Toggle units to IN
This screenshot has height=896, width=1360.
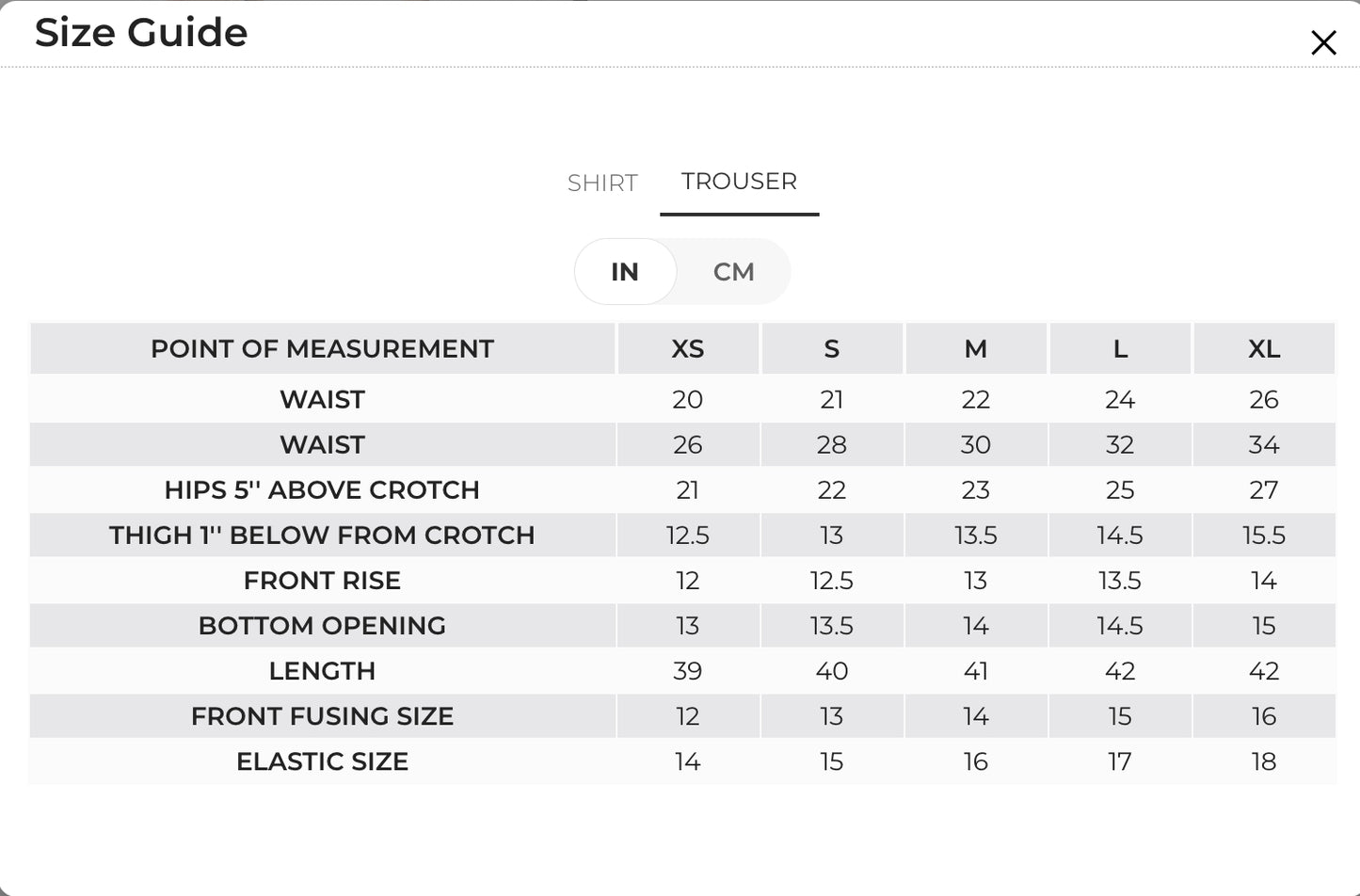[x=625, y=272]
